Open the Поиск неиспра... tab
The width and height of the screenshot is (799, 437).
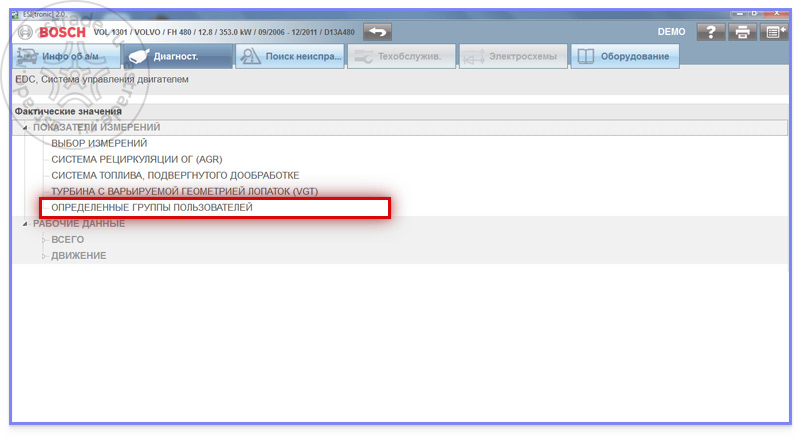click(290, 56)
